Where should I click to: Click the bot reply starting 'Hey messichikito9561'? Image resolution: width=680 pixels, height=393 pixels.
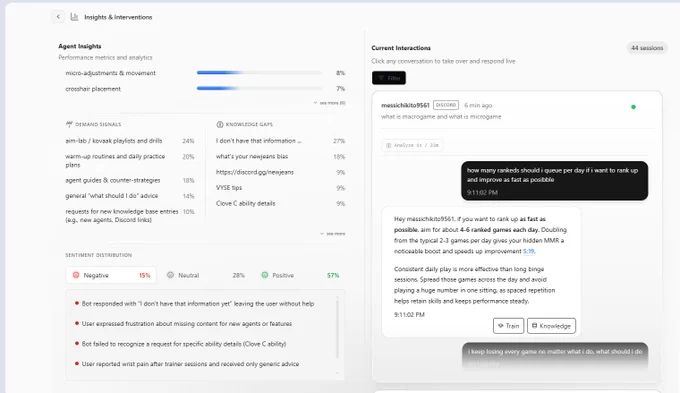point(481,272)
